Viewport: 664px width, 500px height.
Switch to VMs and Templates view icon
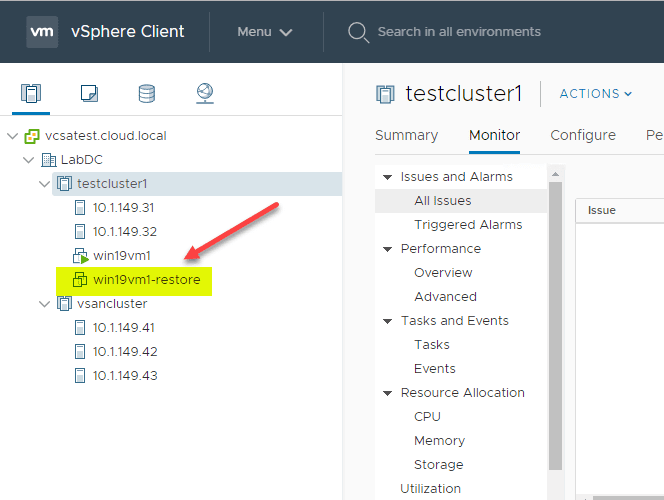(88, 94)
